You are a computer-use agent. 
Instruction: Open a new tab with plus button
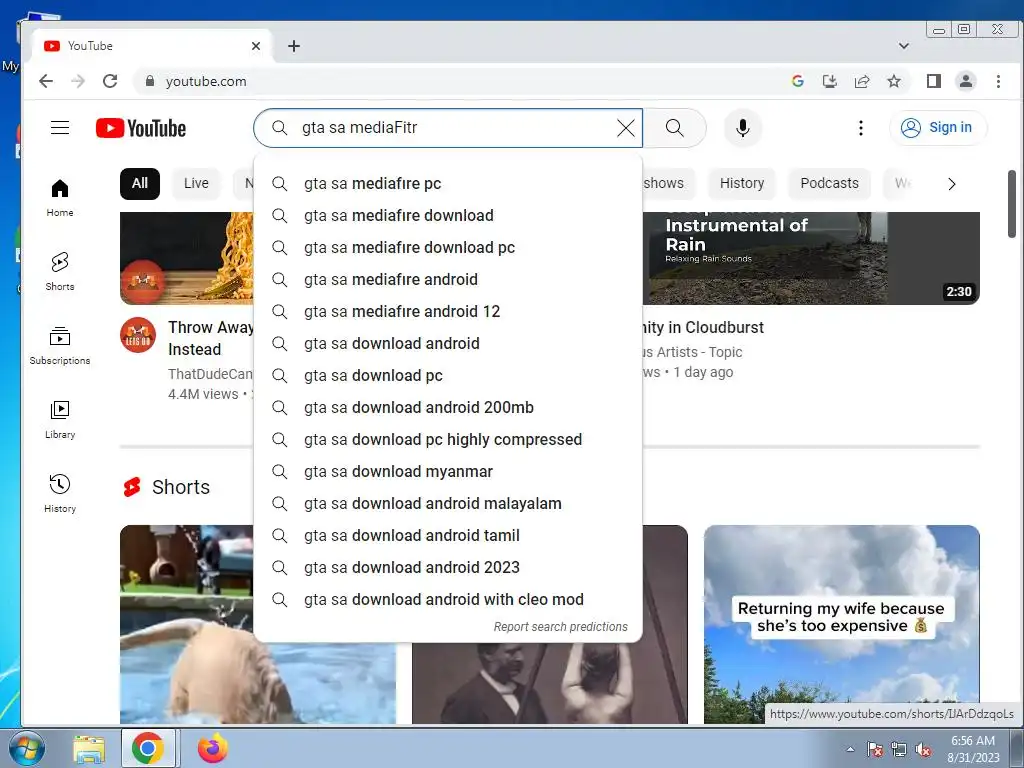(x=294, y=46)
